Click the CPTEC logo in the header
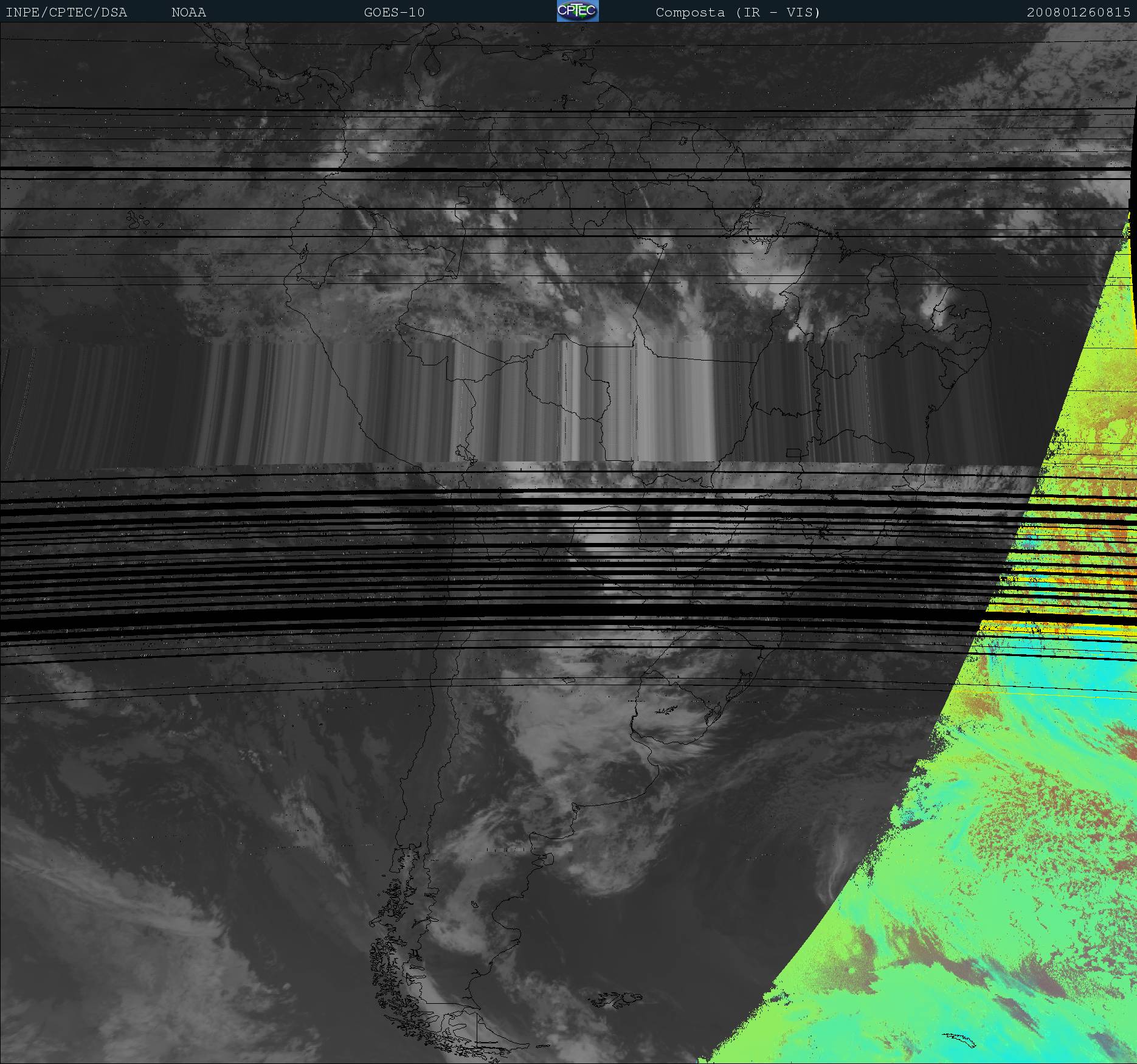 click(x=577, y=11)
